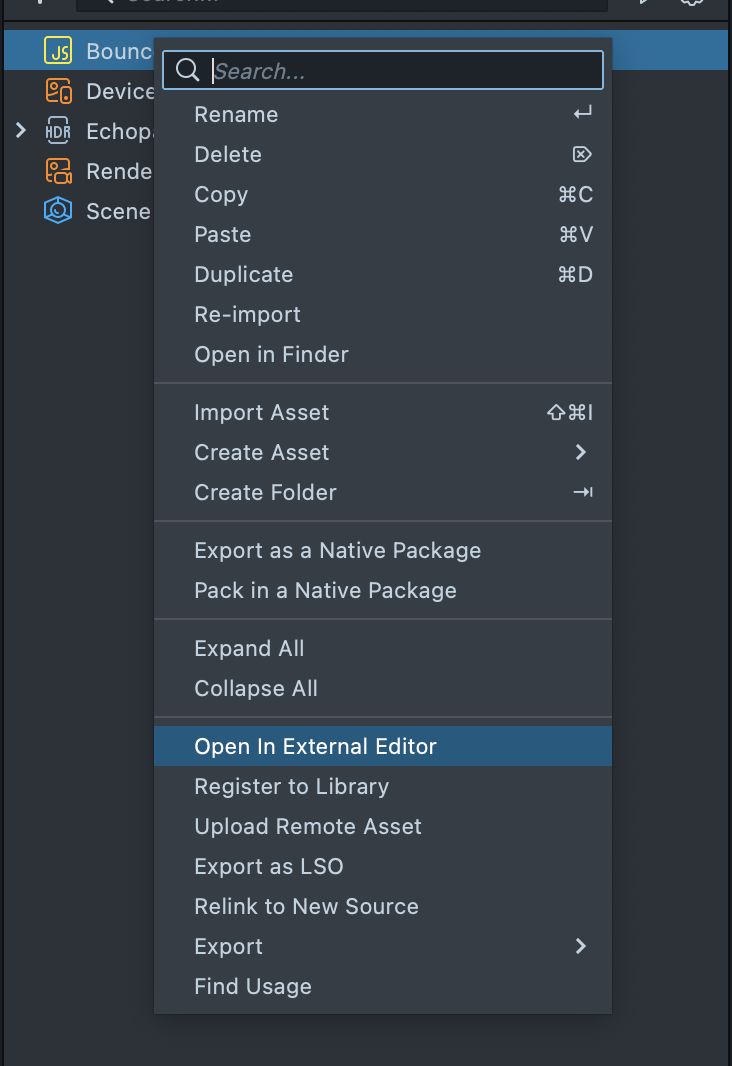732x1066 pixels.
Task: Select Delete in the context menu
Action: pyautogui.click(x=228, y=154)
